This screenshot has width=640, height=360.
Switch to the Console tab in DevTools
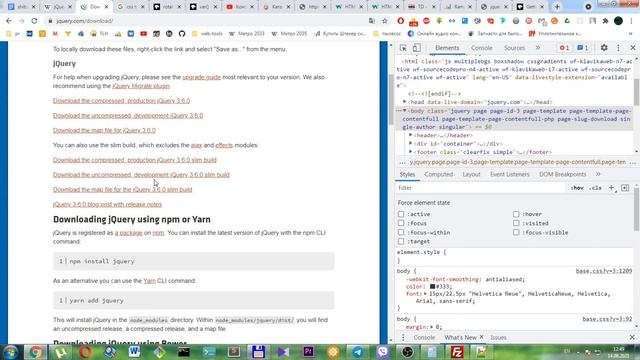coord(482,48)
